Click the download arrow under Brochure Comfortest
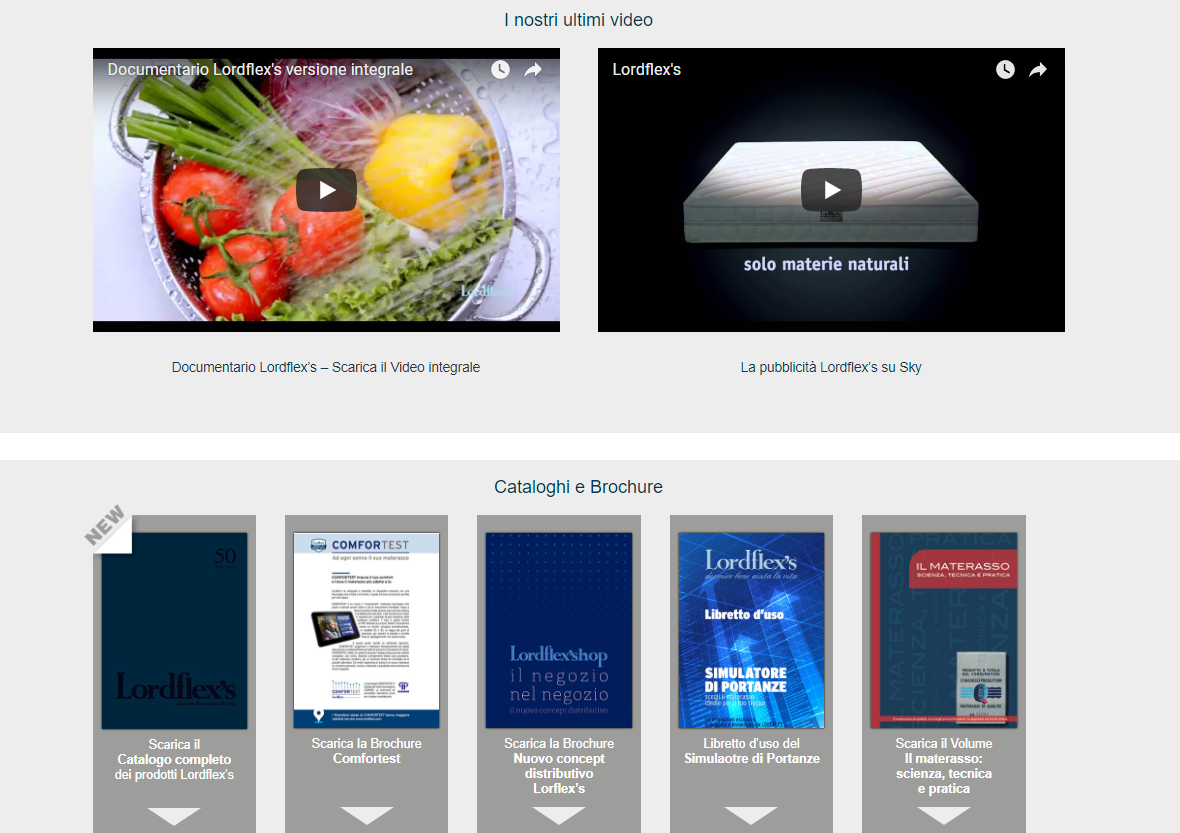 (366, 816)
